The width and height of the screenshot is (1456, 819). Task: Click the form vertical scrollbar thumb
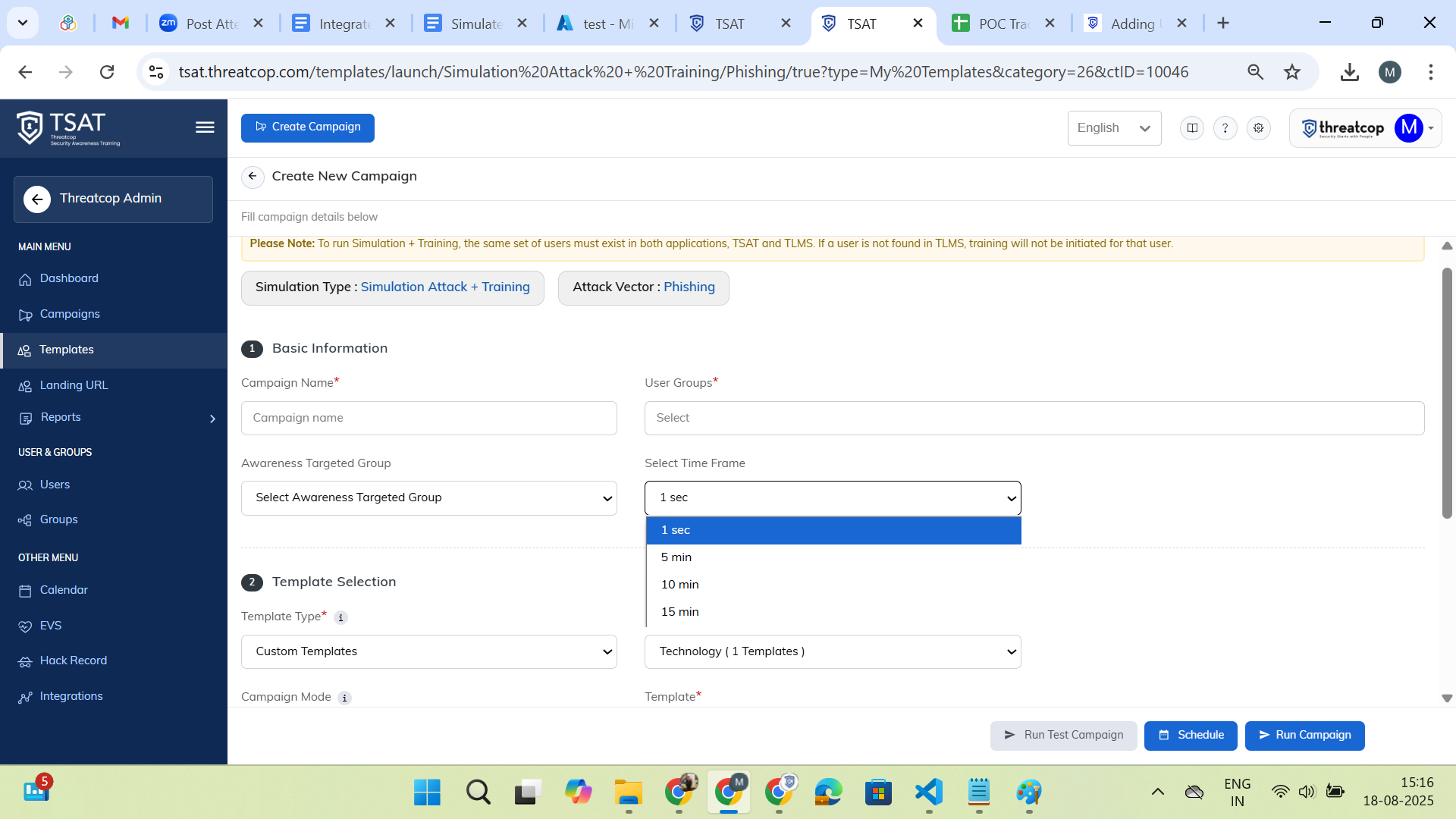pos(1447,394)
